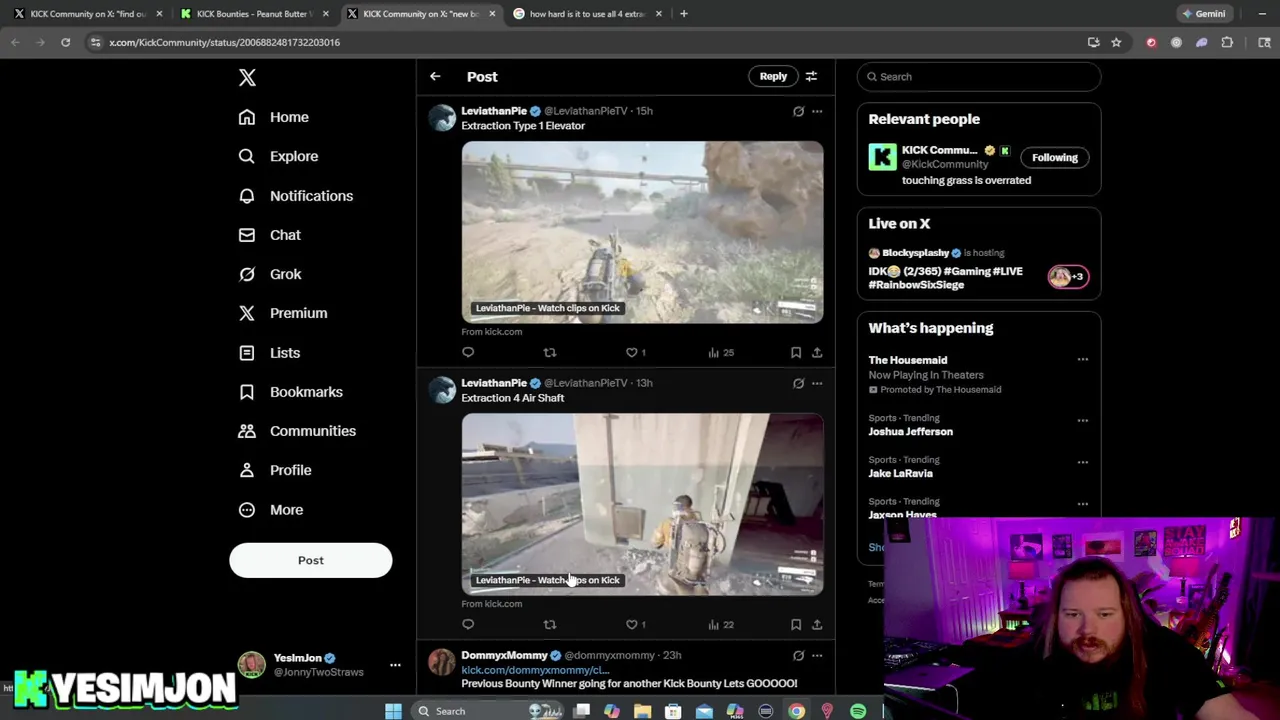Open a new browser tab
The height and width of the screenshot is (720, 1280).
[x=684, y=14]
